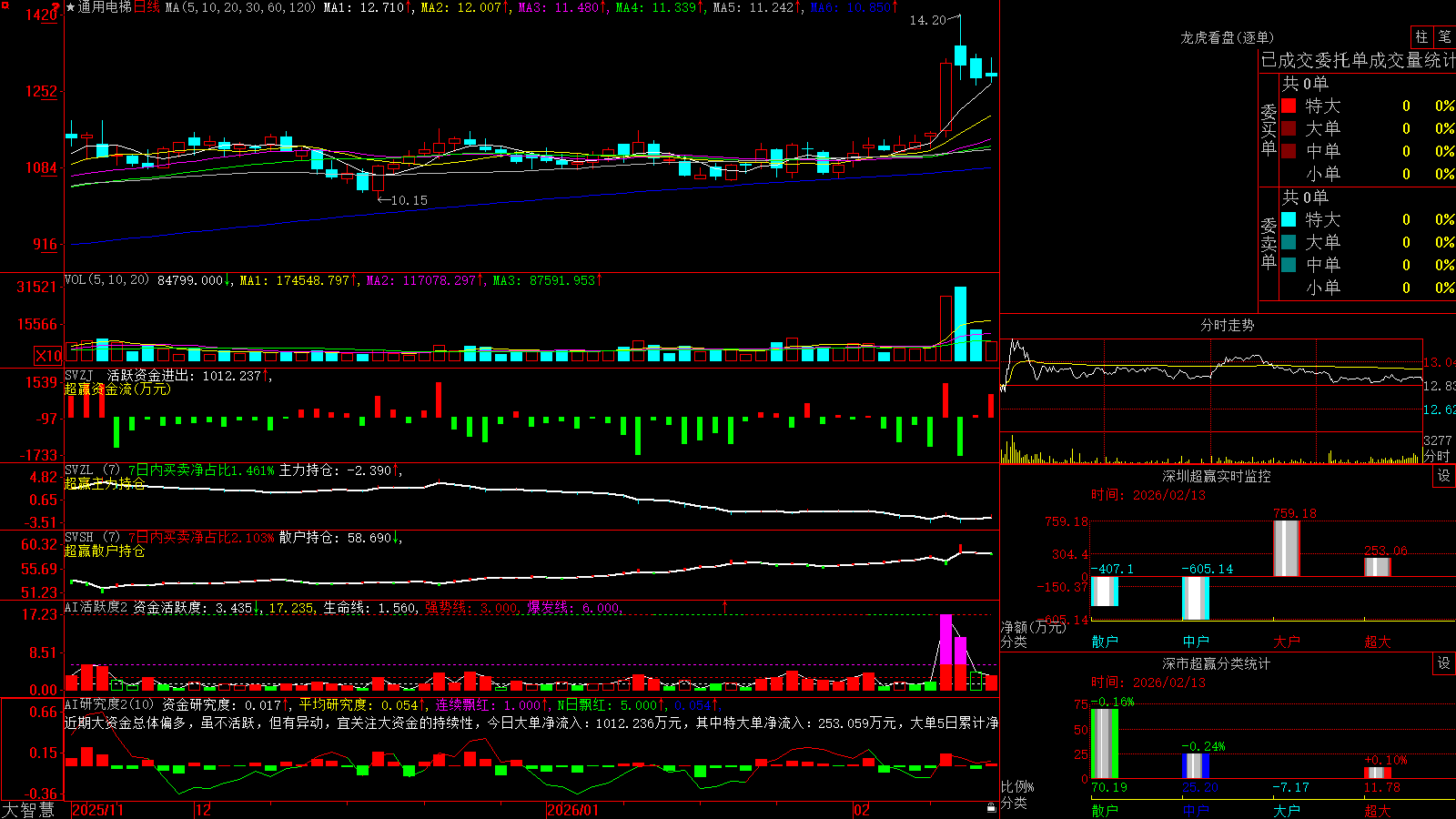The width and height of the screenshot is (1456, 819).
Task: Click the red 特大 buy order swatch
Action: click(x=1289, y=106)
